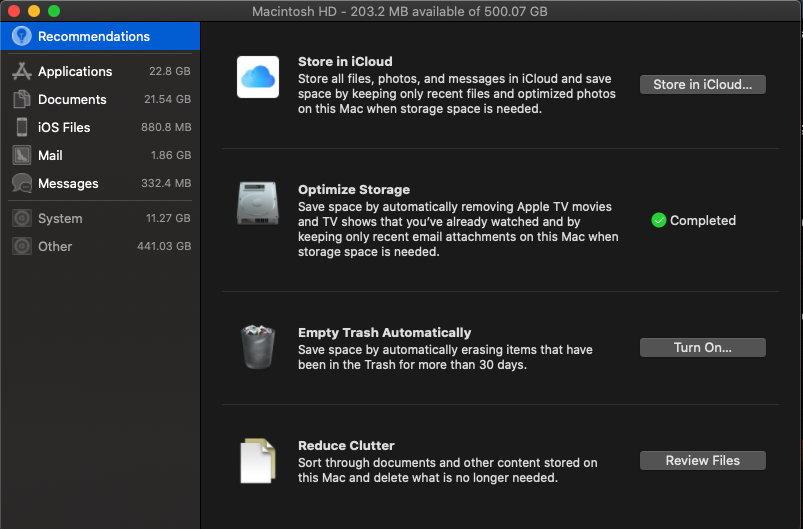Click the green Completed checkmark
Screen dimensions: 803x529
coord(658,220)
